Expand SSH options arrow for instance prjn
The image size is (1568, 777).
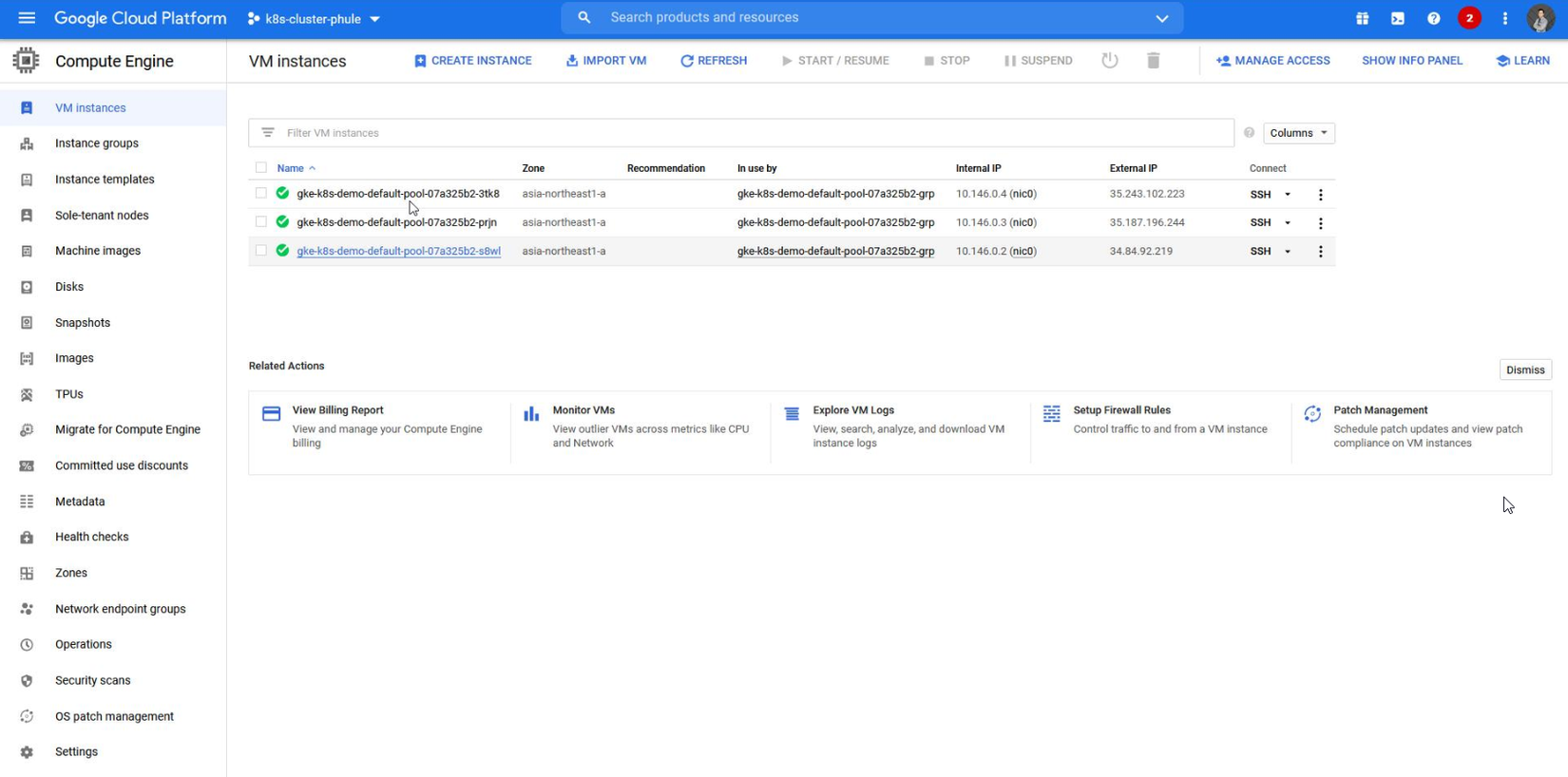1288,223
